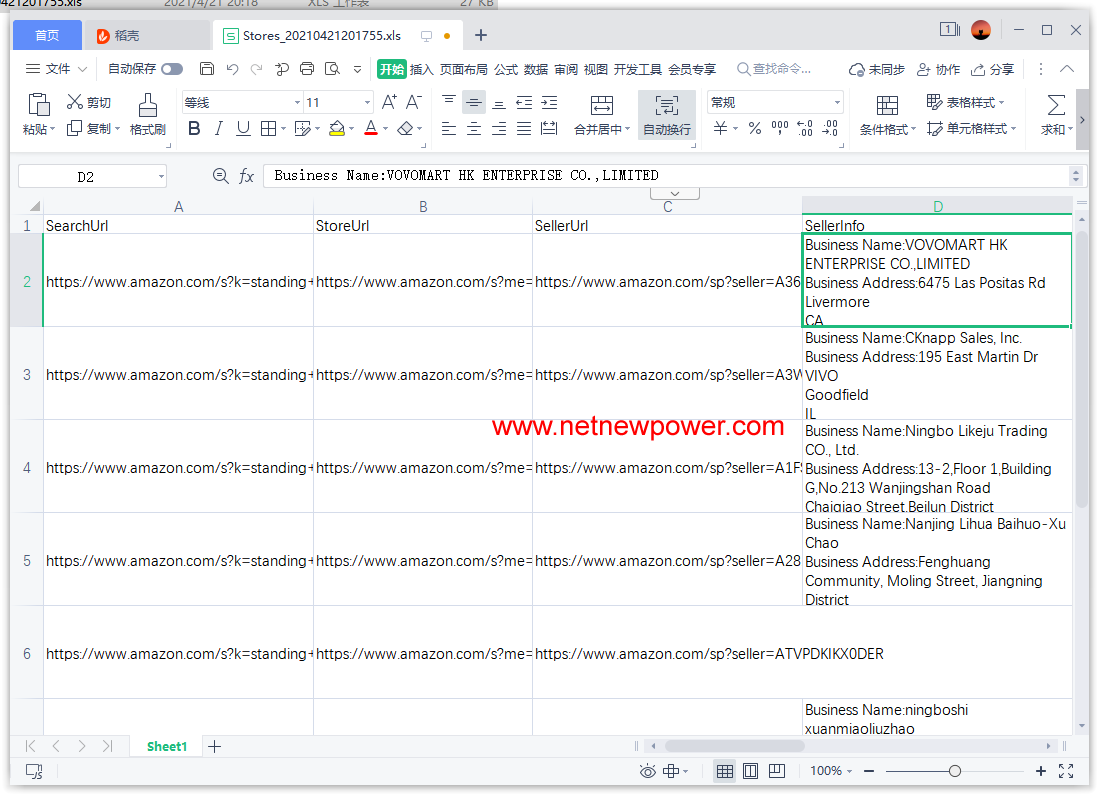Screen dimensions: 1099x795
Task: Click the Share (分享) button
Action: tap(992, 69)
